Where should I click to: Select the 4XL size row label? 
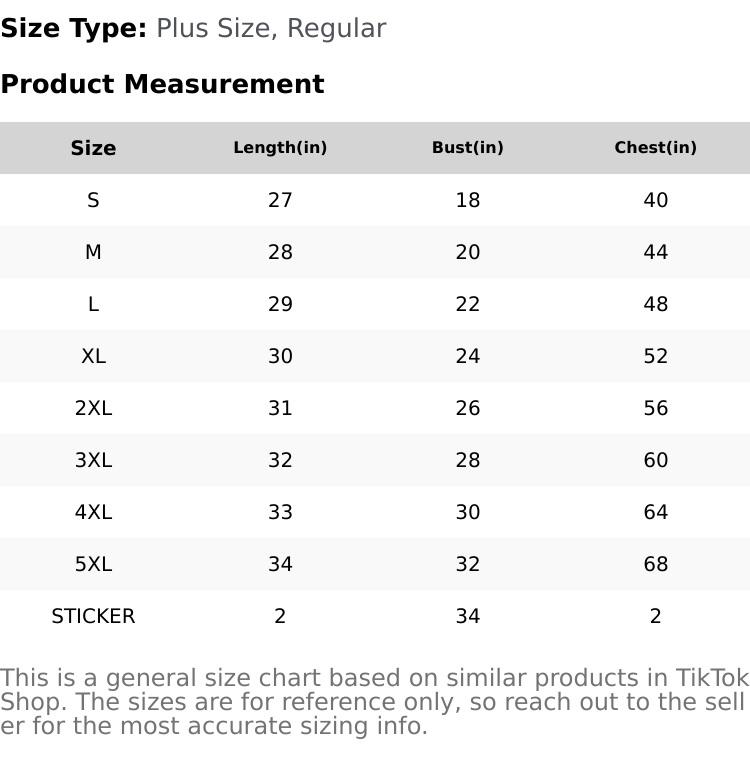coord(93,512)
